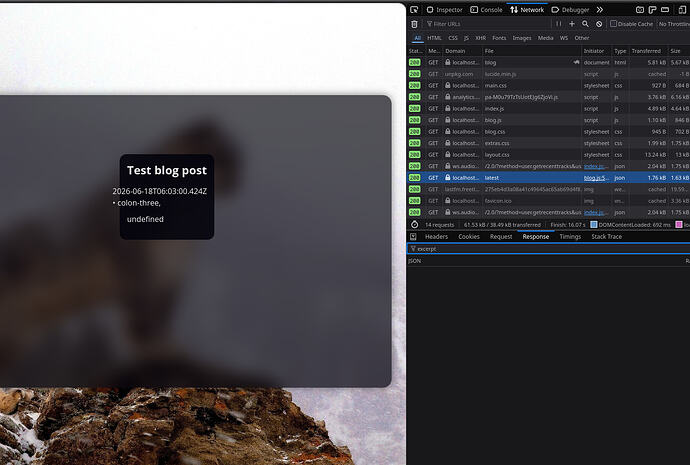This screenshot has height=465, width=690.
Task: Filter requests by HTML
Action: click(434, 38)
